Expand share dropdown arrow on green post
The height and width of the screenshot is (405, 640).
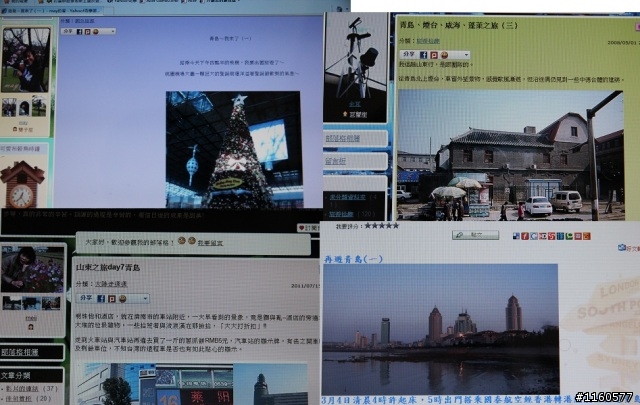466,55
